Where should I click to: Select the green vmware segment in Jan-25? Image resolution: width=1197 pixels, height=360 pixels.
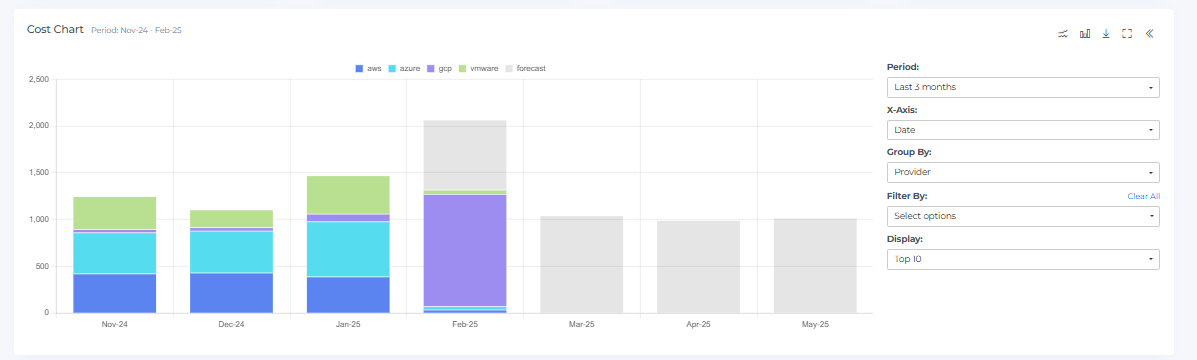[x=348, y=195]
